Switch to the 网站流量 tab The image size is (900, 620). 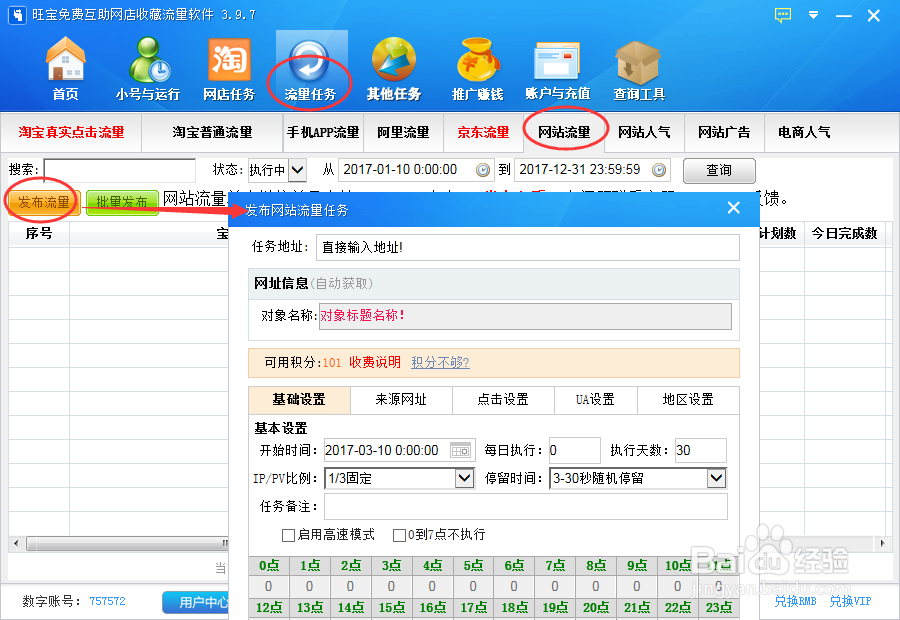tap(565, 131)
